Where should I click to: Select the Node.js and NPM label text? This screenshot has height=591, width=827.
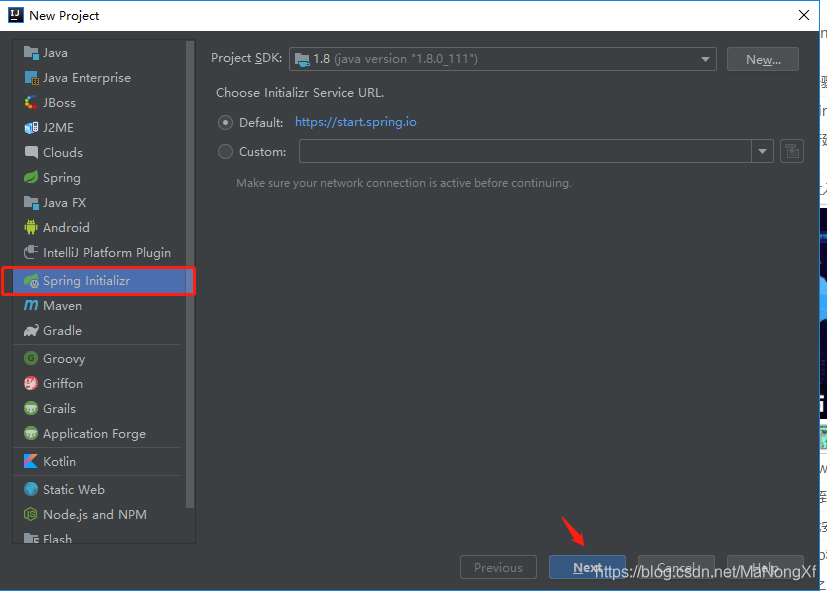point(95,515)
